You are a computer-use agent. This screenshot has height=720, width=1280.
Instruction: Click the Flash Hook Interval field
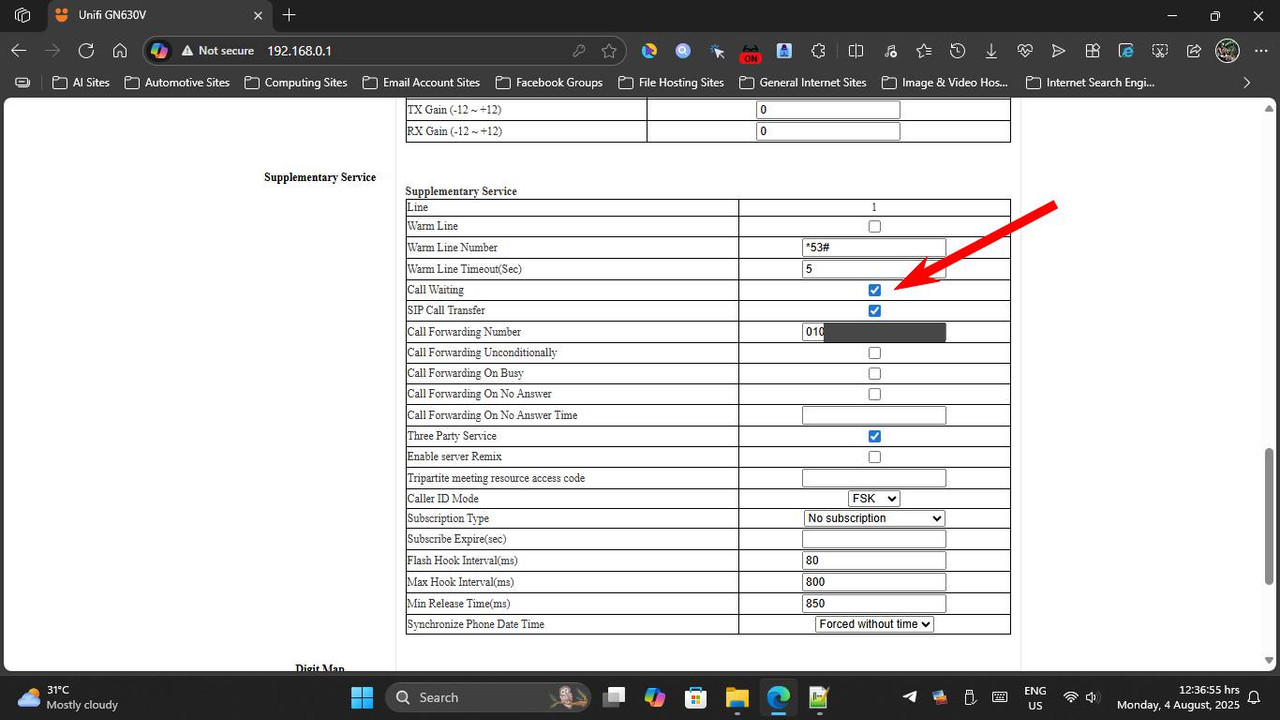tap(874, 561)
